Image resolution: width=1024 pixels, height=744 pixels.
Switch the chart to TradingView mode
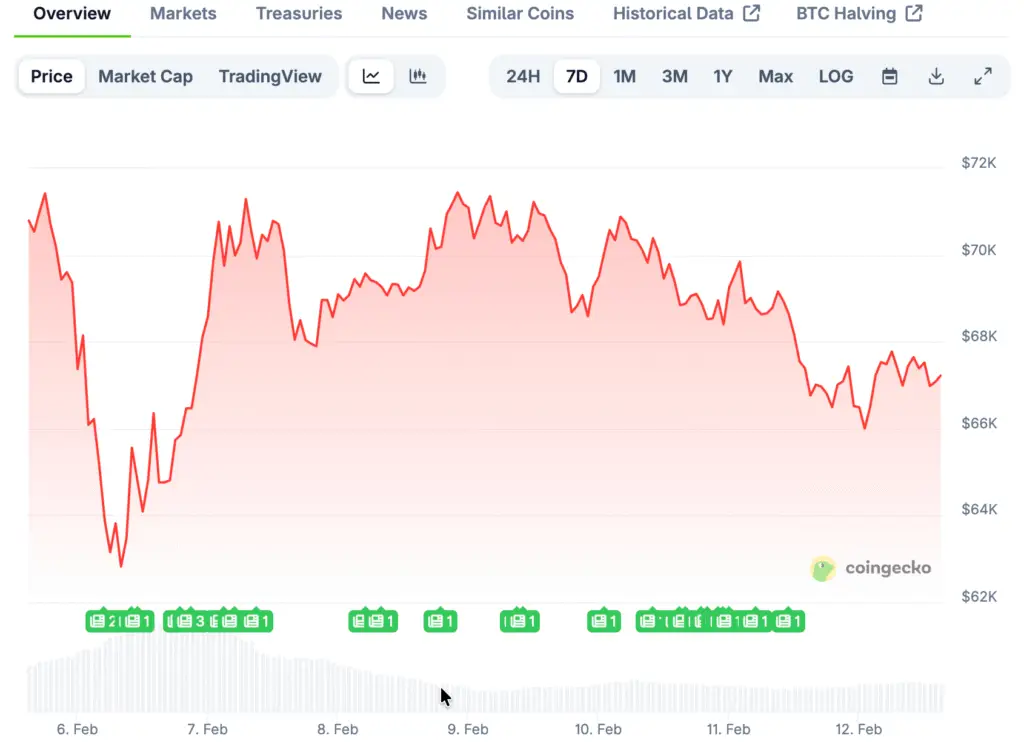[x=270, y=77]
